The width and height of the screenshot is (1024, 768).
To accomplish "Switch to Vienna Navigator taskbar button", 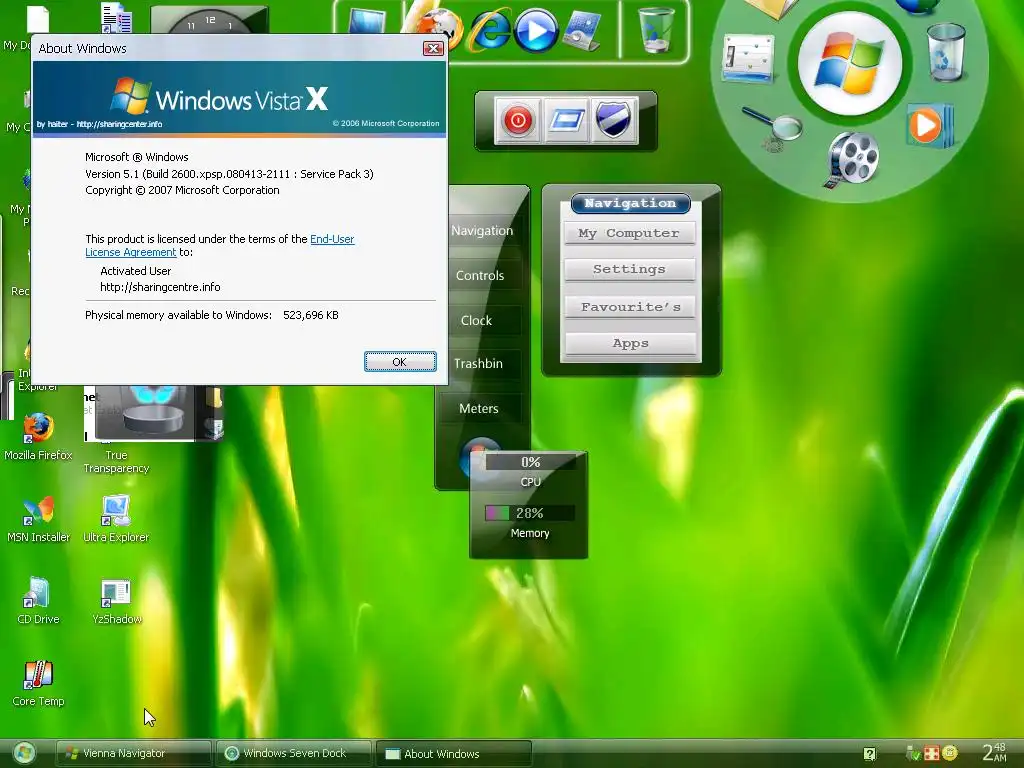I will [x=133, y=753].
